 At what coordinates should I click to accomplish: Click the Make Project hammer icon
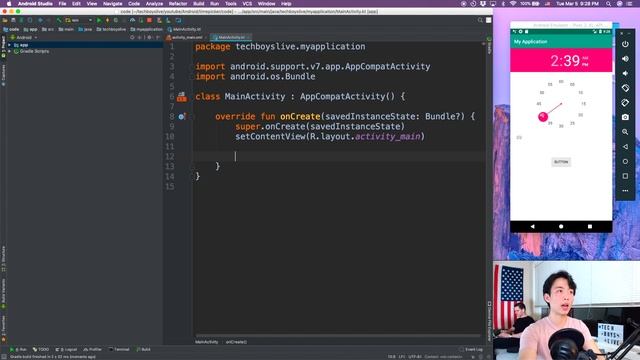[59, 20]
